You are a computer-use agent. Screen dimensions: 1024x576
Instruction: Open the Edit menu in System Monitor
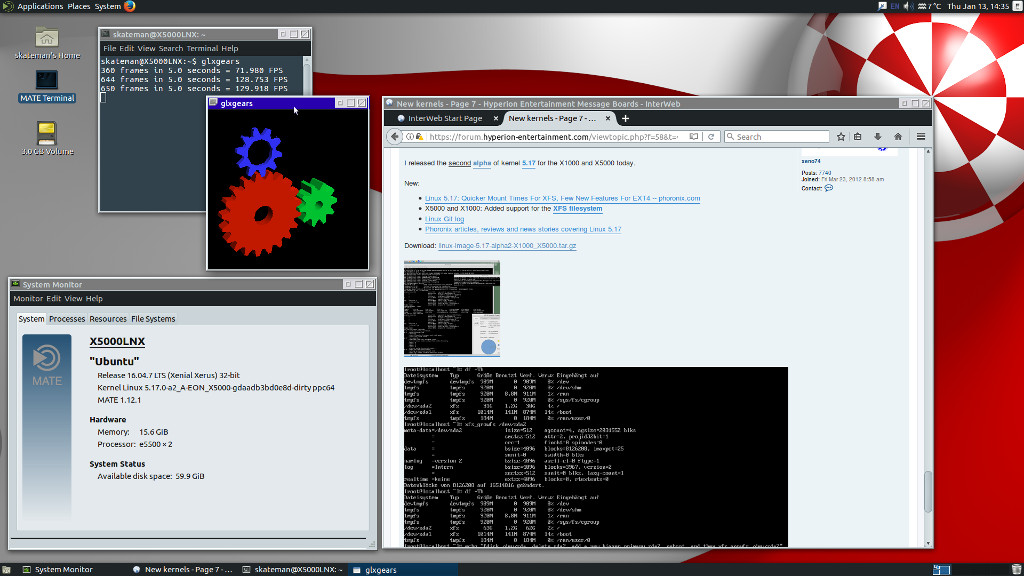coord(54,298)
